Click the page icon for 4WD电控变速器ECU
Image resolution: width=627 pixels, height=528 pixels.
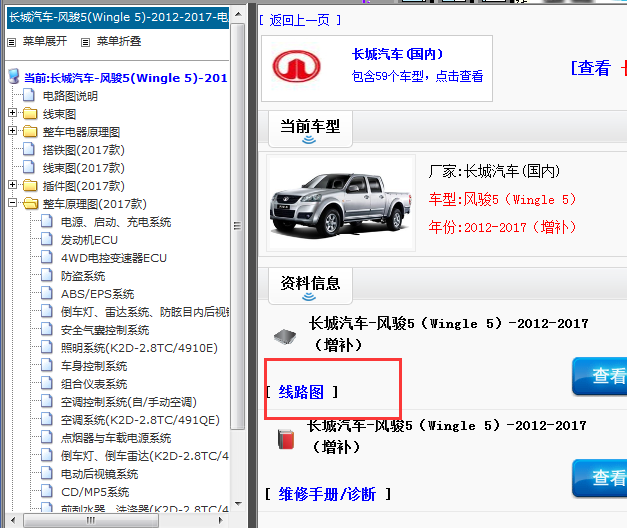tap(47, 257)
